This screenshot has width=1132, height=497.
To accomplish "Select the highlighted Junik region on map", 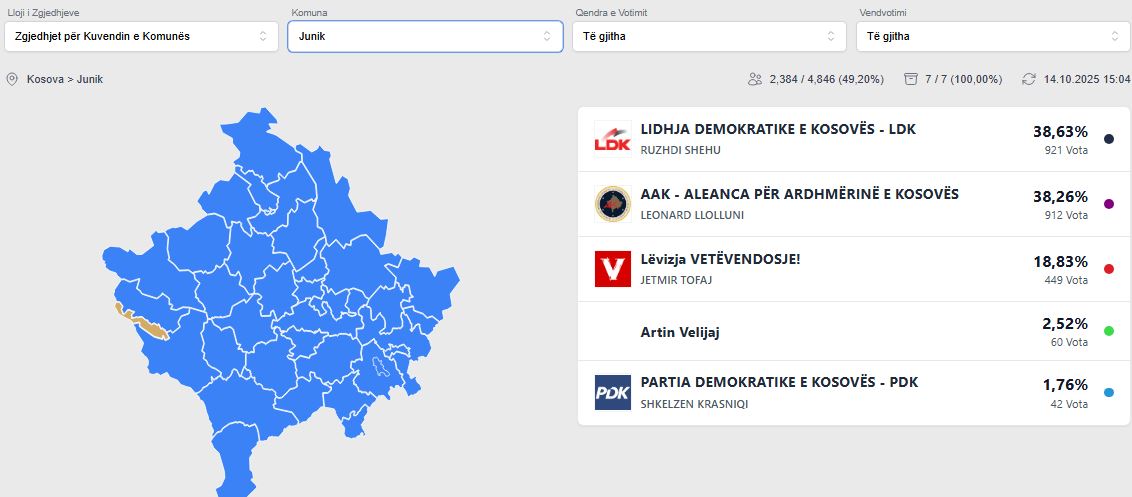I will [148, 325].
